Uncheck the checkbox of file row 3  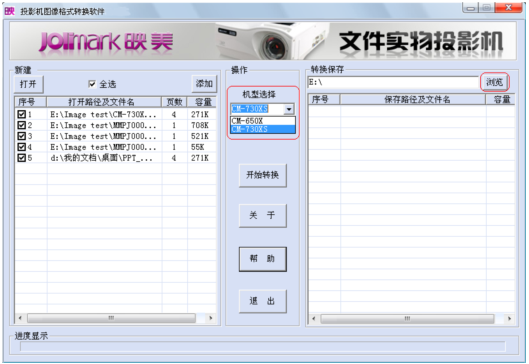(21, 136)
